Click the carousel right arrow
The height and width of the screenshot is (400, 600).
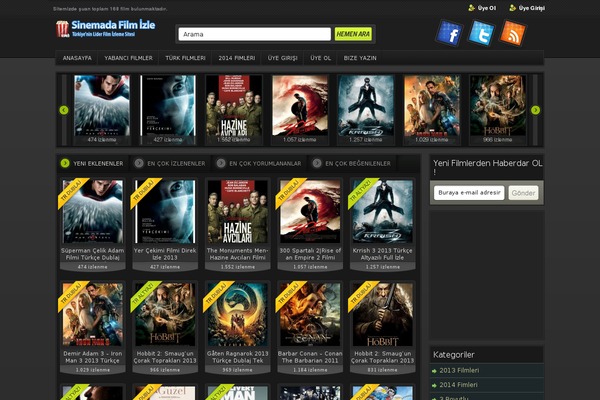(535, 110)
